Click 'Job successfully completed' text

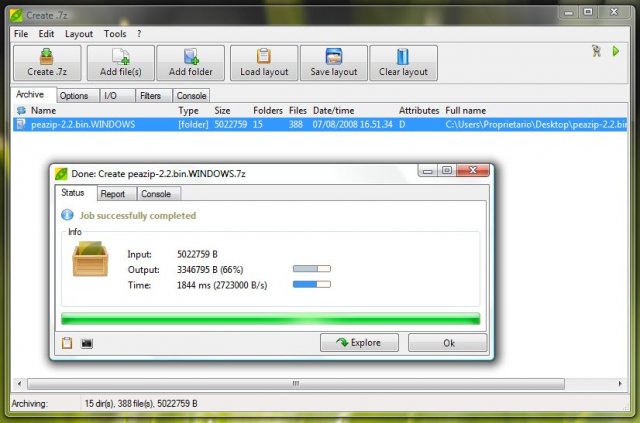pos(138,216)
